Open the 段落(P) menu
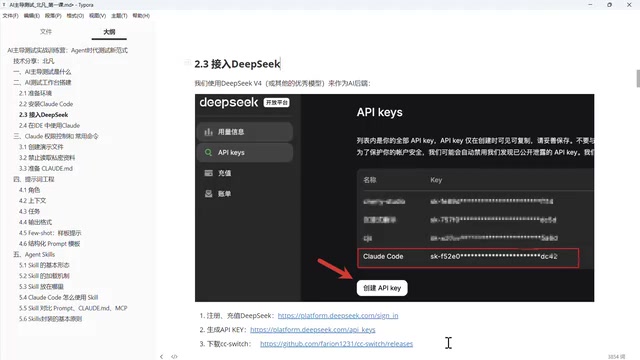The image size is (640, 360). [x=53, y=16]
